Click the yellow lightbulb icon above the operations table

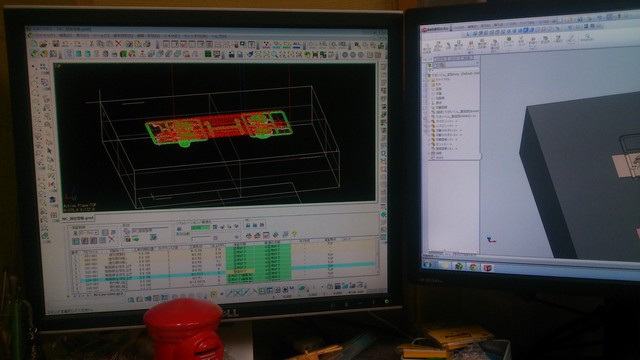(x=294, y=234)
